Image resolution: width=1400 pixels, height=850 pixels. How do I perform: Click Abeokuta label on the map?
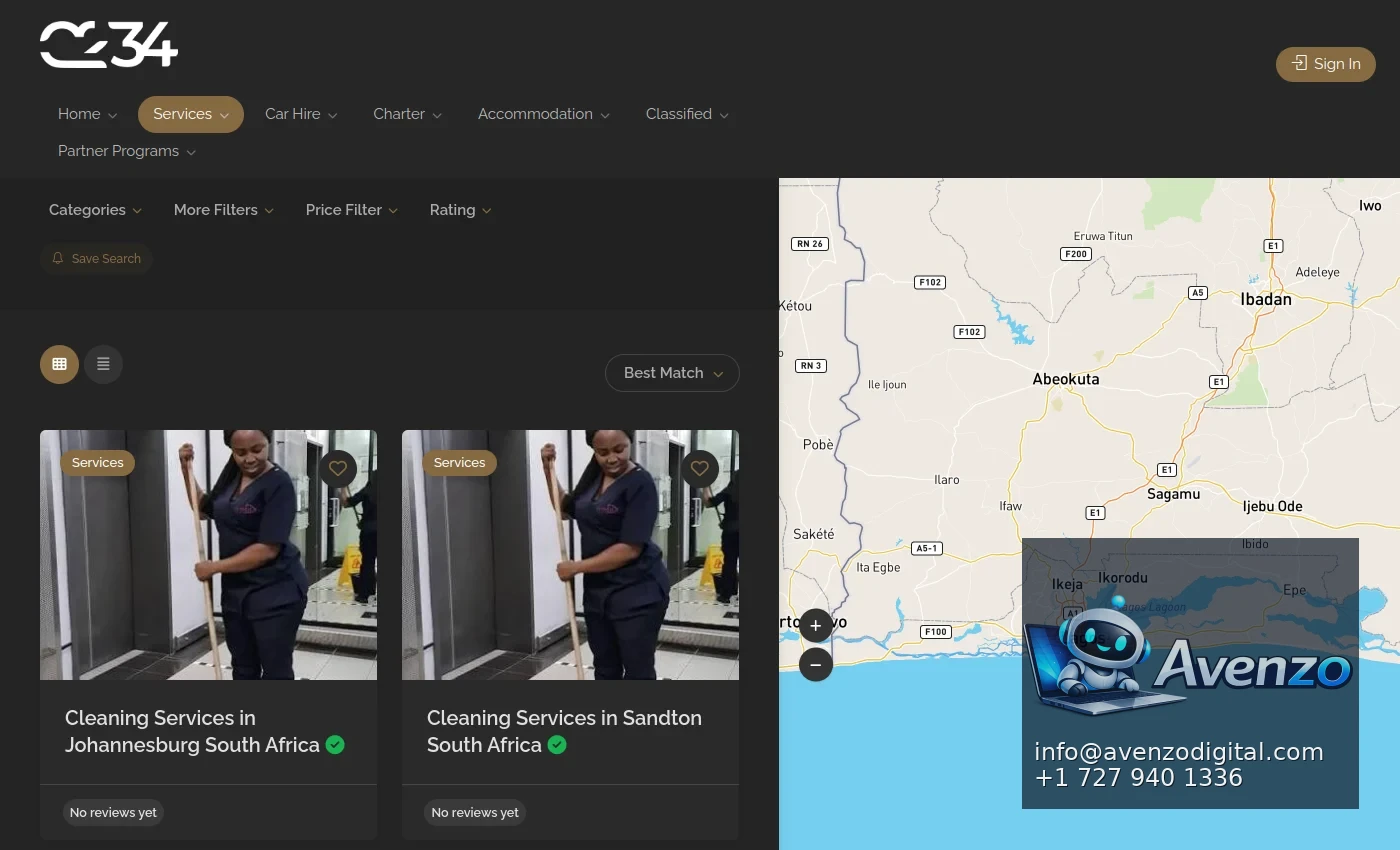(x=1066, y=379)
